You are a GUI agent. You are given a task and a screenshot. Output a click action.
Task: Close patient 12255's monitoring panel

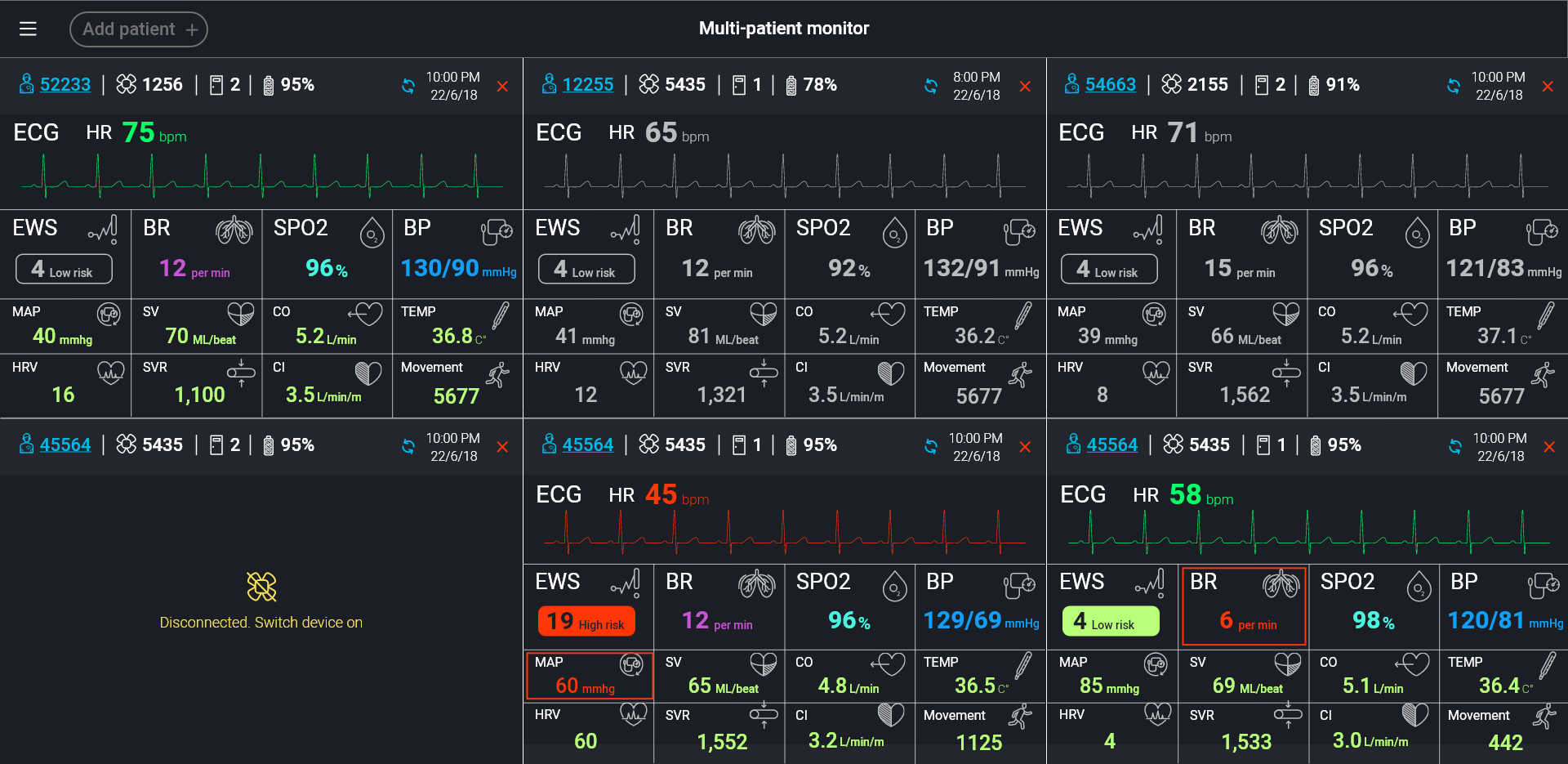click(x=1026, y=85)
